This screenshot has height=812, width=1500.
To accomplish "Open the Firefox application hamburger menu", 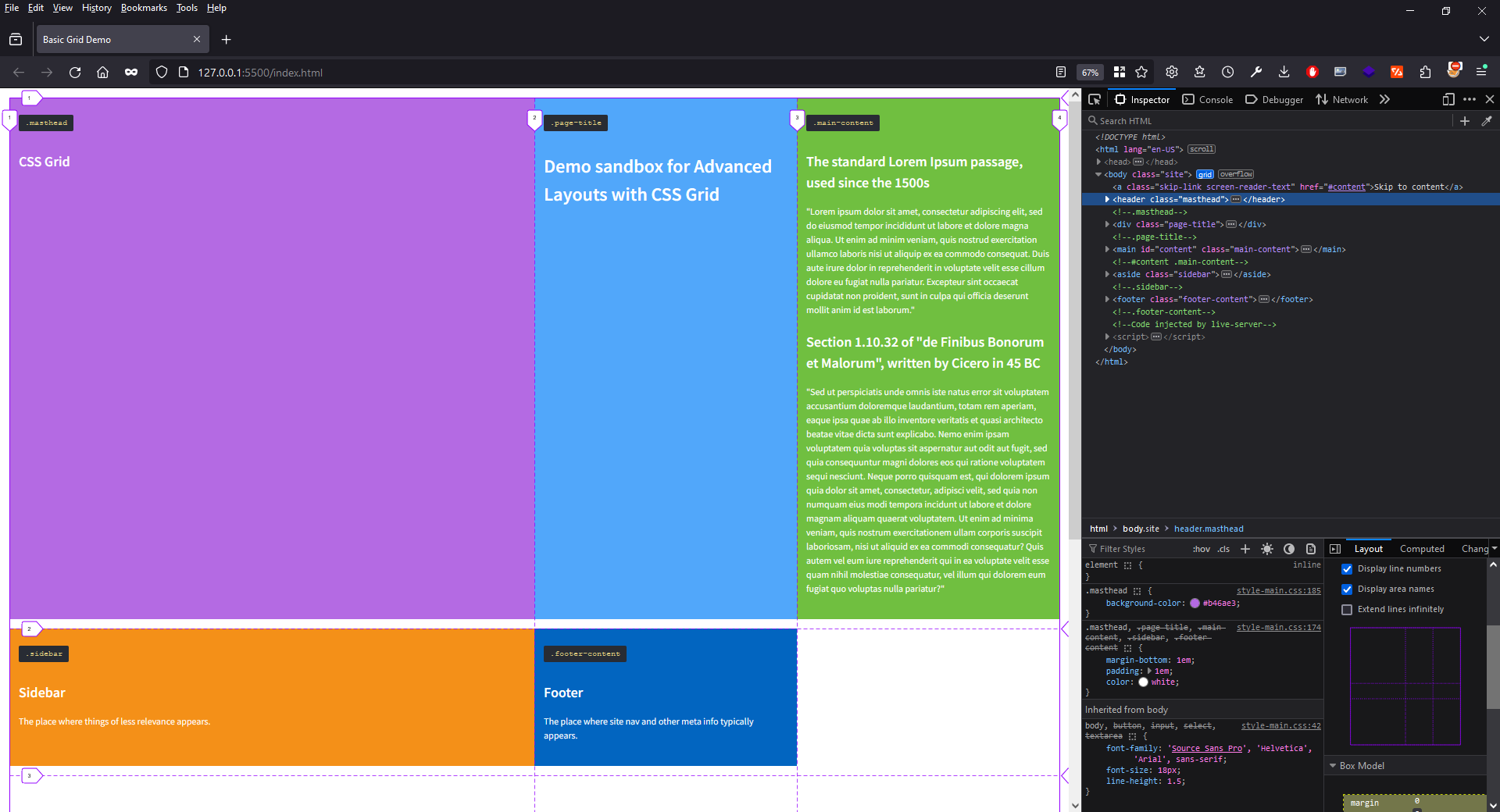I will [x=1481, y=72].
